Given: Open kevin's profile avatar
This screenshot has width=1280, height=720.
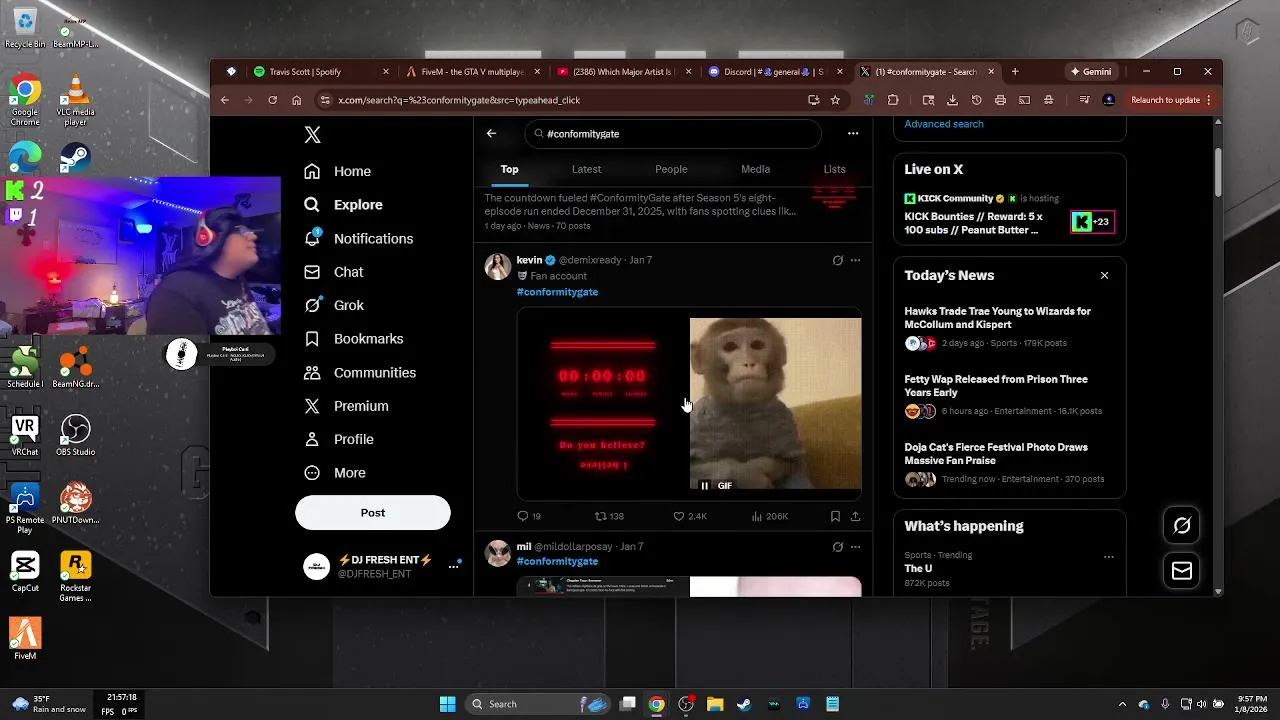Looking at the screenshot, I should point(498,266).
